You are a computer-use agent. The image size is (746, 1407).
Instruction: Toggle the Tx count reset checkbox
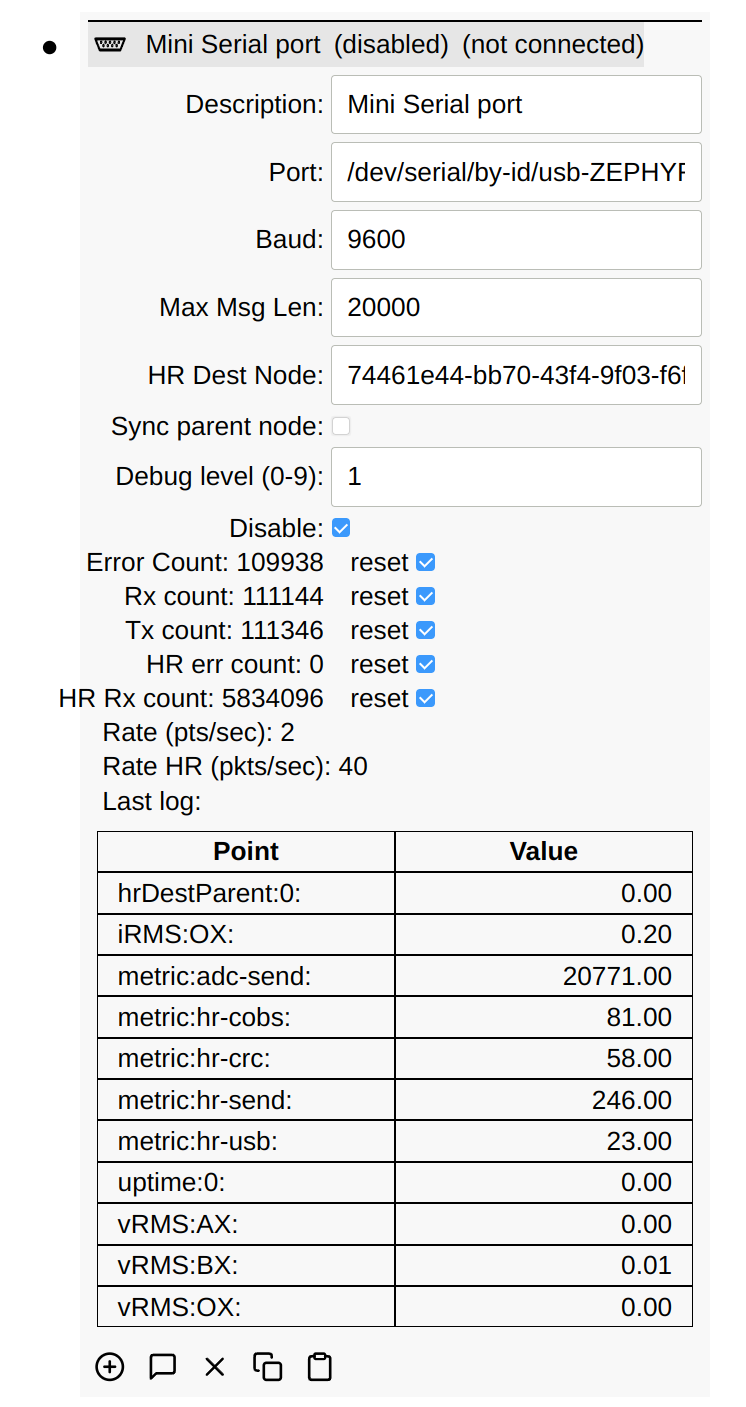(x=425, y=631)
